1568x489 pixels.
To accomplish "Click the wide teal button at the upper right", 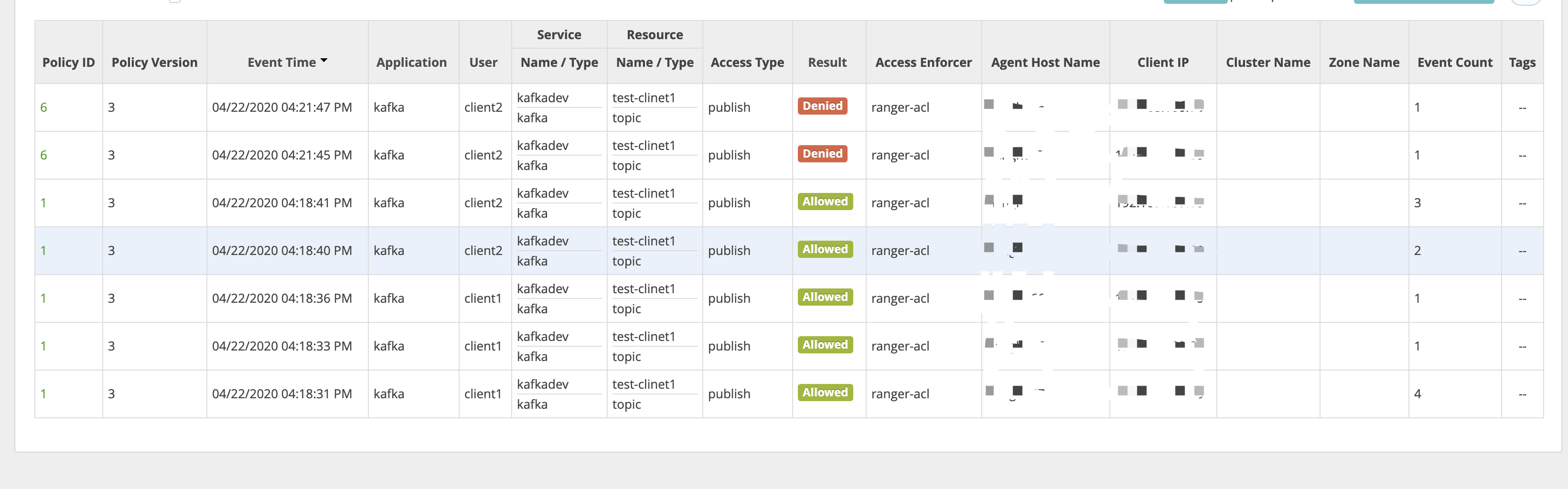I will click(x=1423, y=1).
